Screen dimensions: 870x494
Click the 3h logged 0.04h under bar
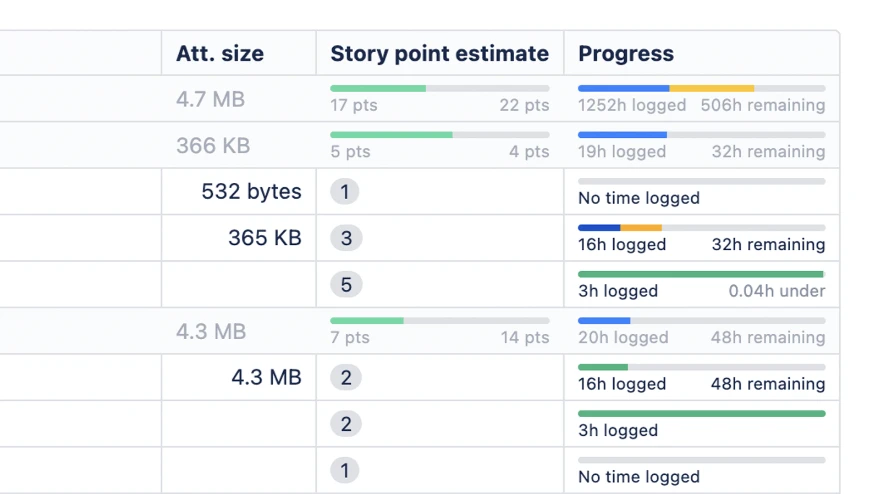pos(701,274)
